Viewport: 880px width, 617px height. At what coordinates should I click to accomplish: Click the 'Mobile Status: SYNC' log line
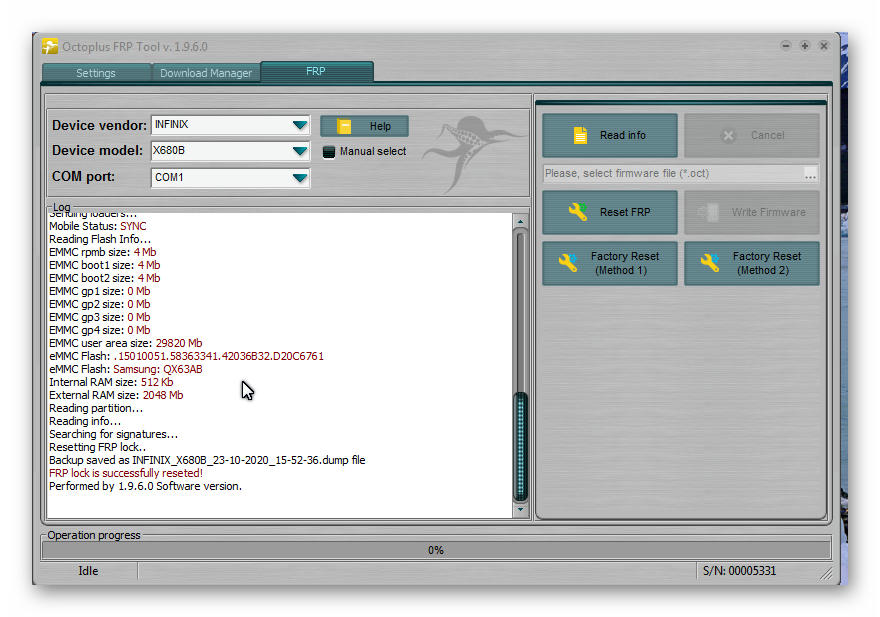coord(98,226)
